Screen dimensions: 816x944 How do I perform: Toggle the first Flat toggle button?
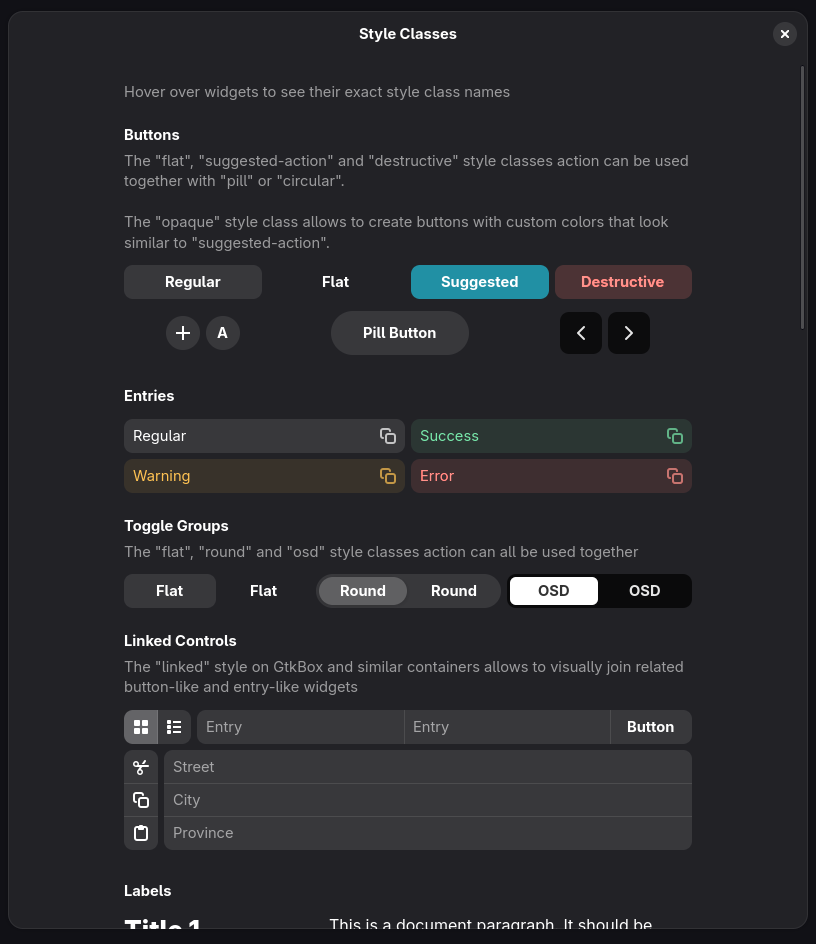170,591
